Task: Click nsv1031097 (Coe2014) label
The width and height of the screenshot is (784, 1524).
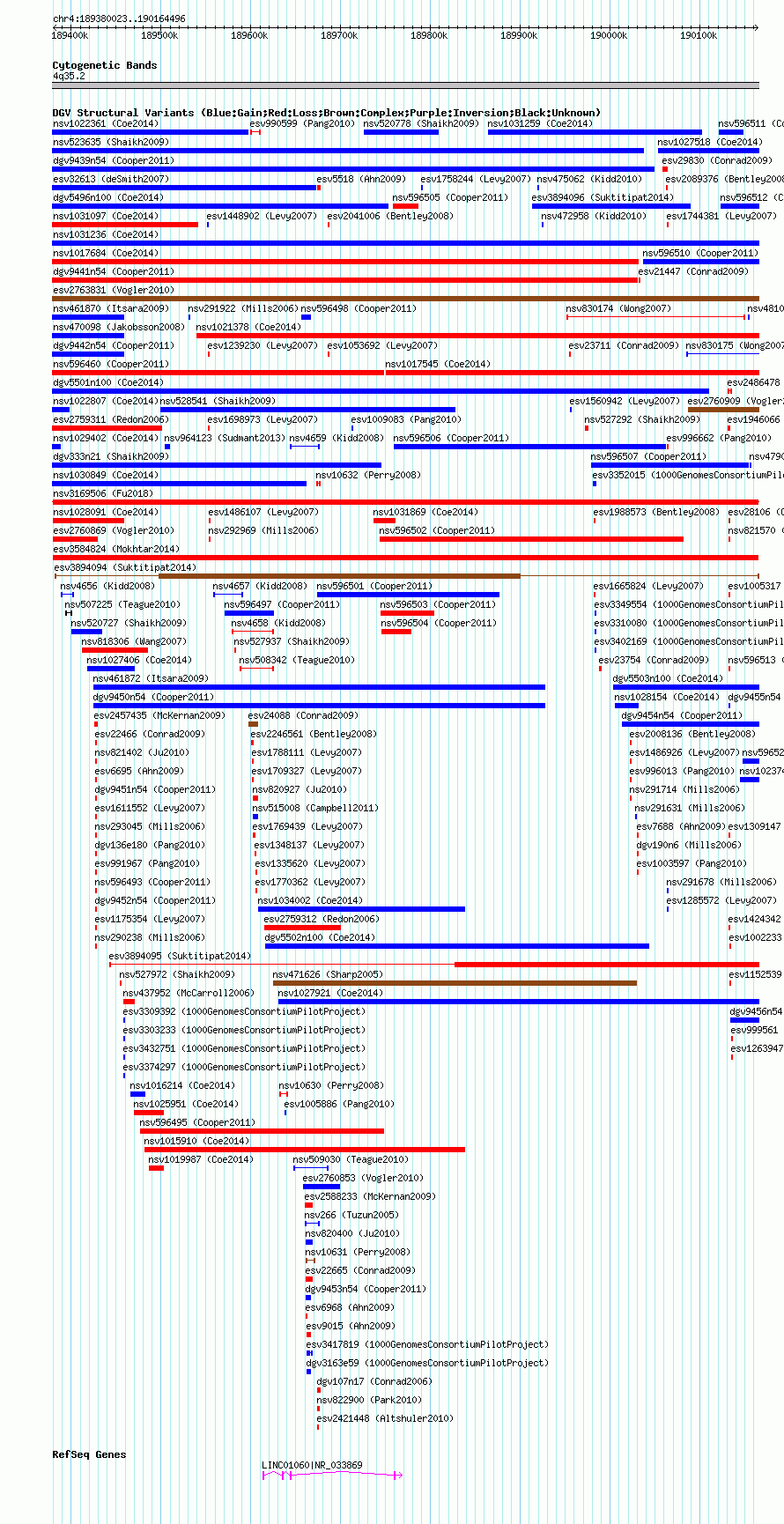Action: tap(106, 216)
